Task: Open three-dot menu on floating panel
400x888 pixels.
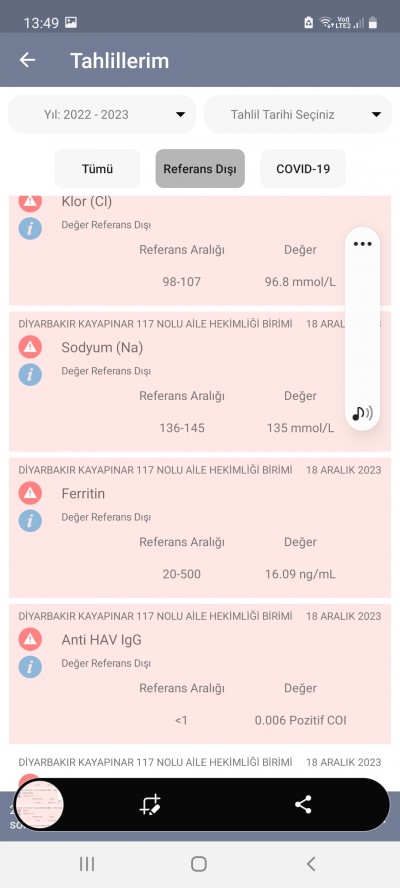Action: click(x=362, y=244)
